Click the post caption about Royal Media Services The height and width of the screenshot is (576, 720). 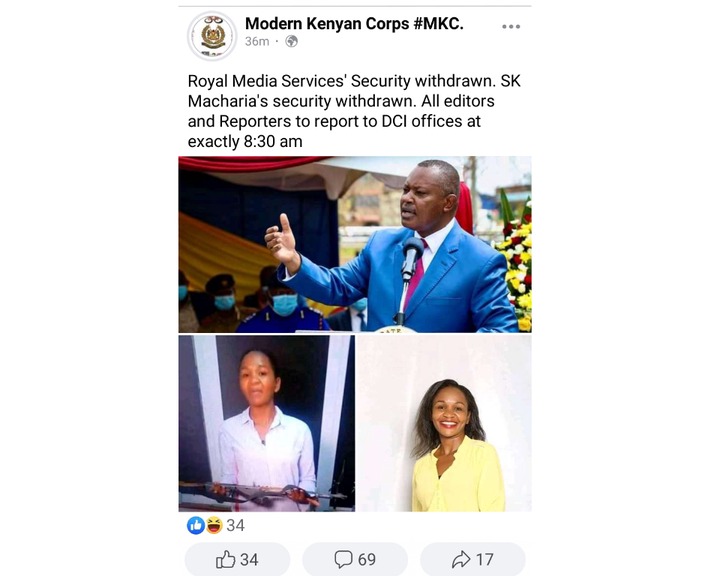click(x=354, y=111)
